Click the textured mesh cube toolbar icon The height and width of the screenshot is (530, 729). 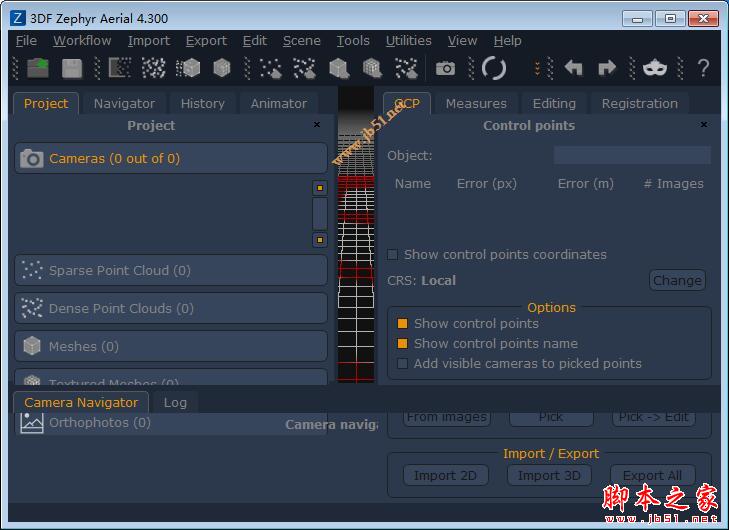tap(222, 68)
